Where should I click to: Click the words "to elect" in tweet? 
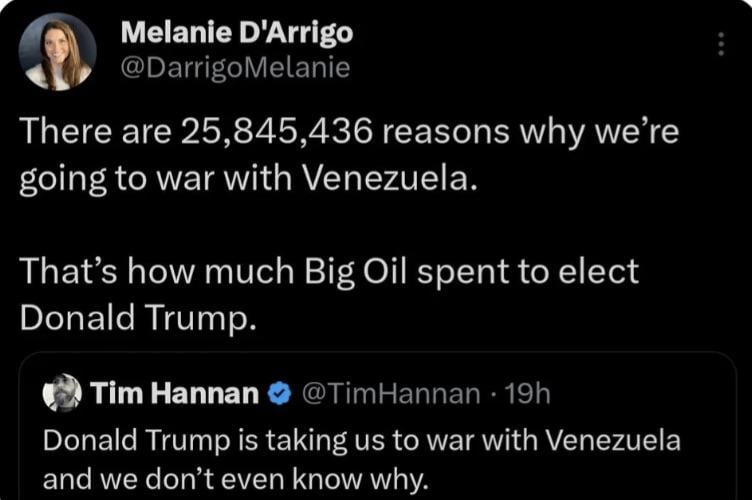pos(584,271)
